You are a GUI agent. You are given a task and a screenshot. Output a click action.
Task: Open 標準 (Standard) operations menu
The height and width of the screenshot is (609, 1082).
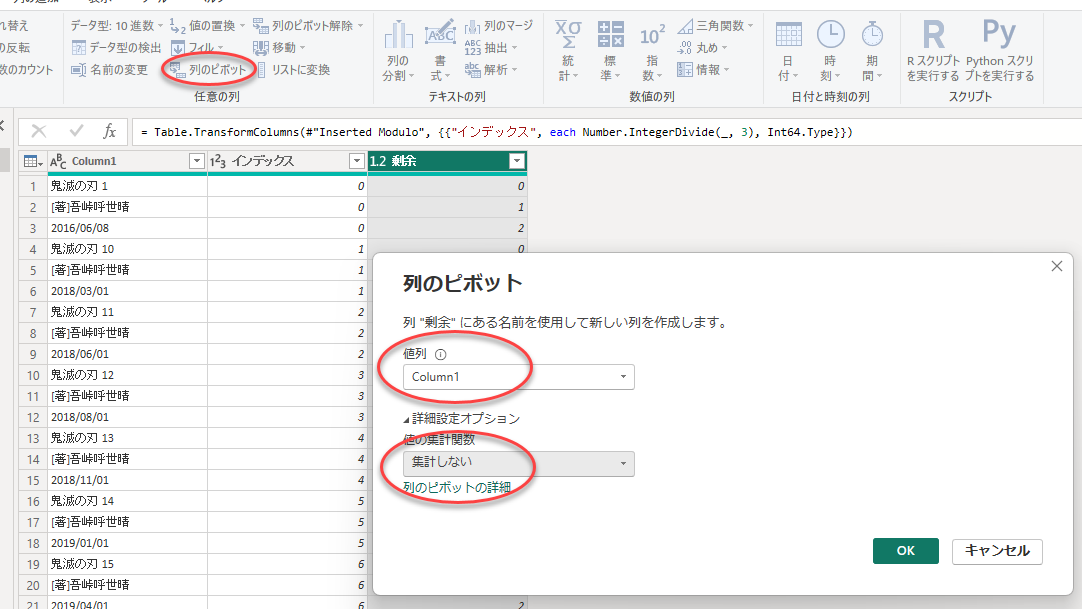pos(610,50)
